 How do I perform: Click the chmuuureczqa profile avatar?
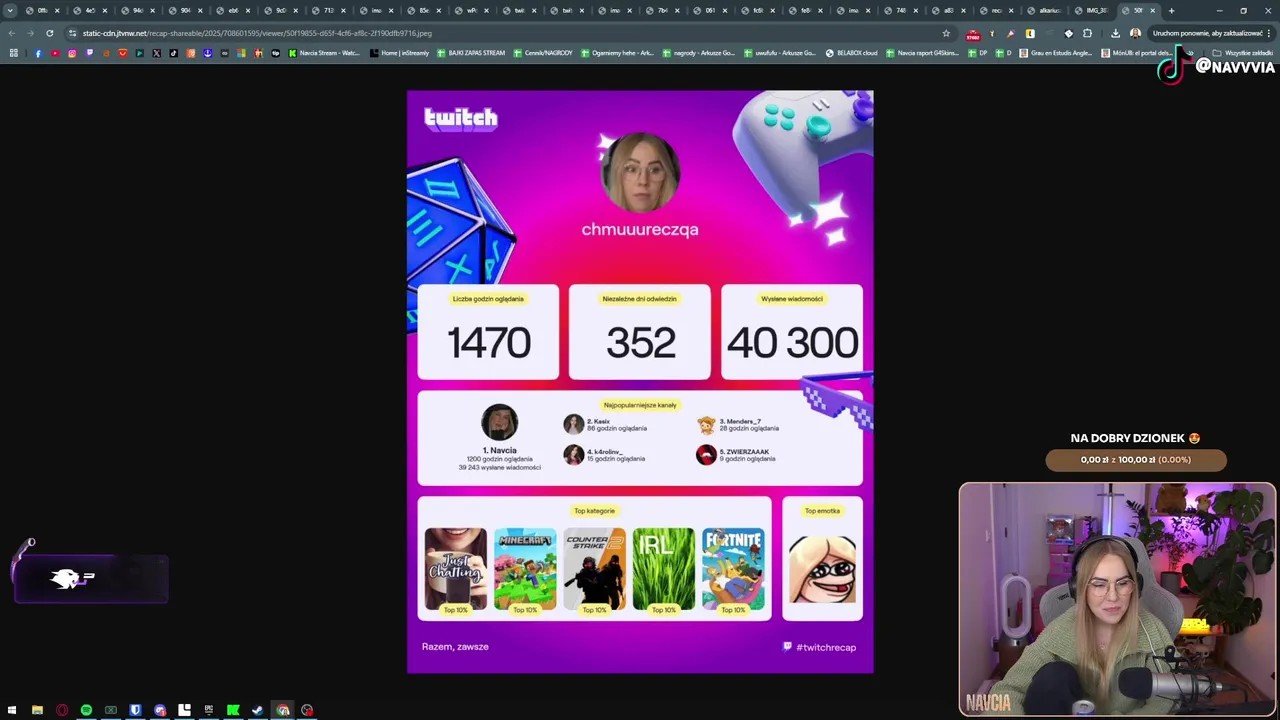point(640,172)
